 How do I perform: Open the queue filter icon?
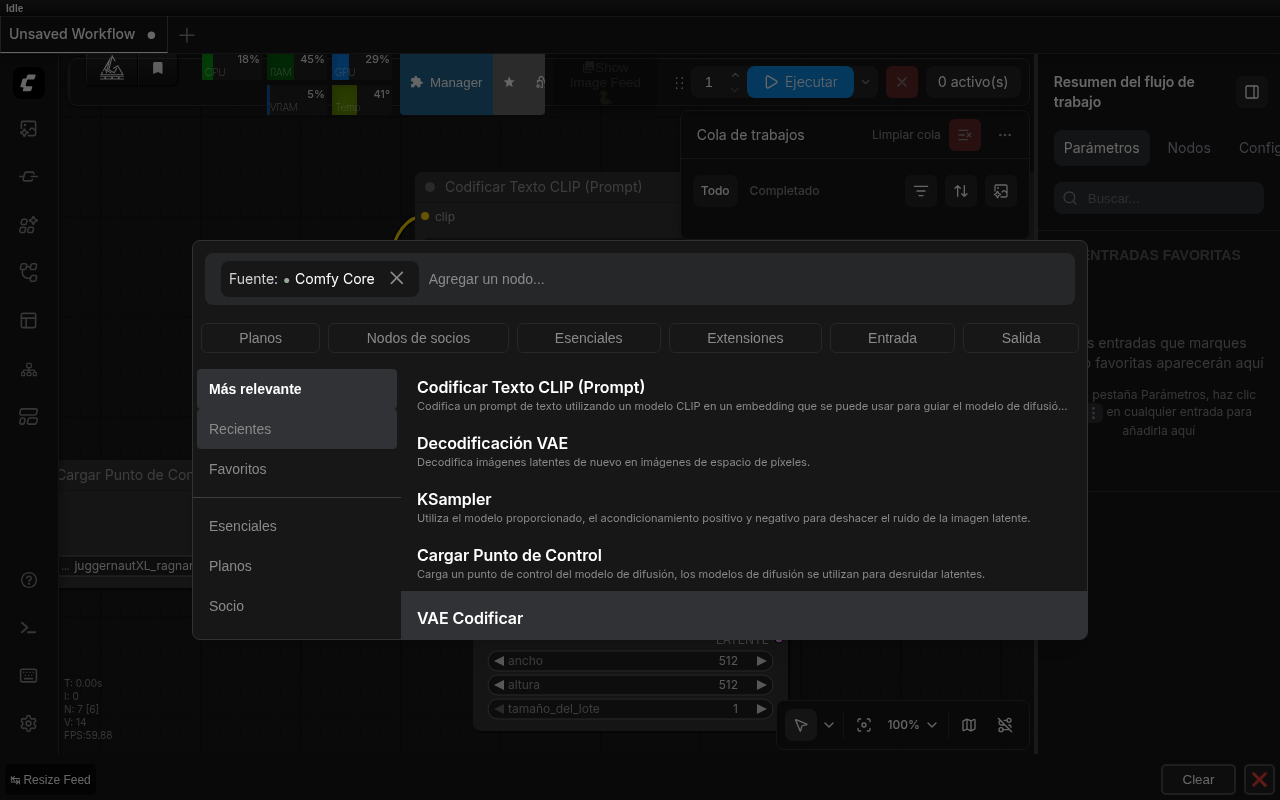[x=921, y=191]
